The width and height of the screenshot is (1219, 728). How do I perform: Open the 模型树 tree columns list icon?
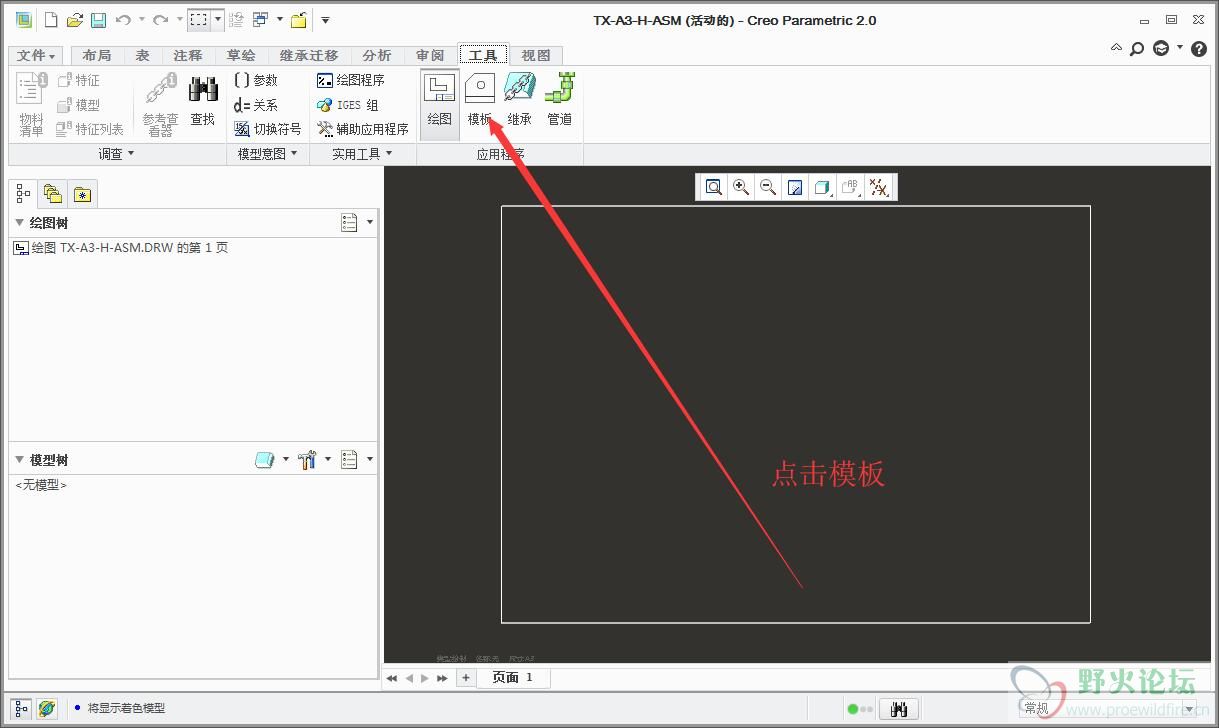click(x=349, y=460)
